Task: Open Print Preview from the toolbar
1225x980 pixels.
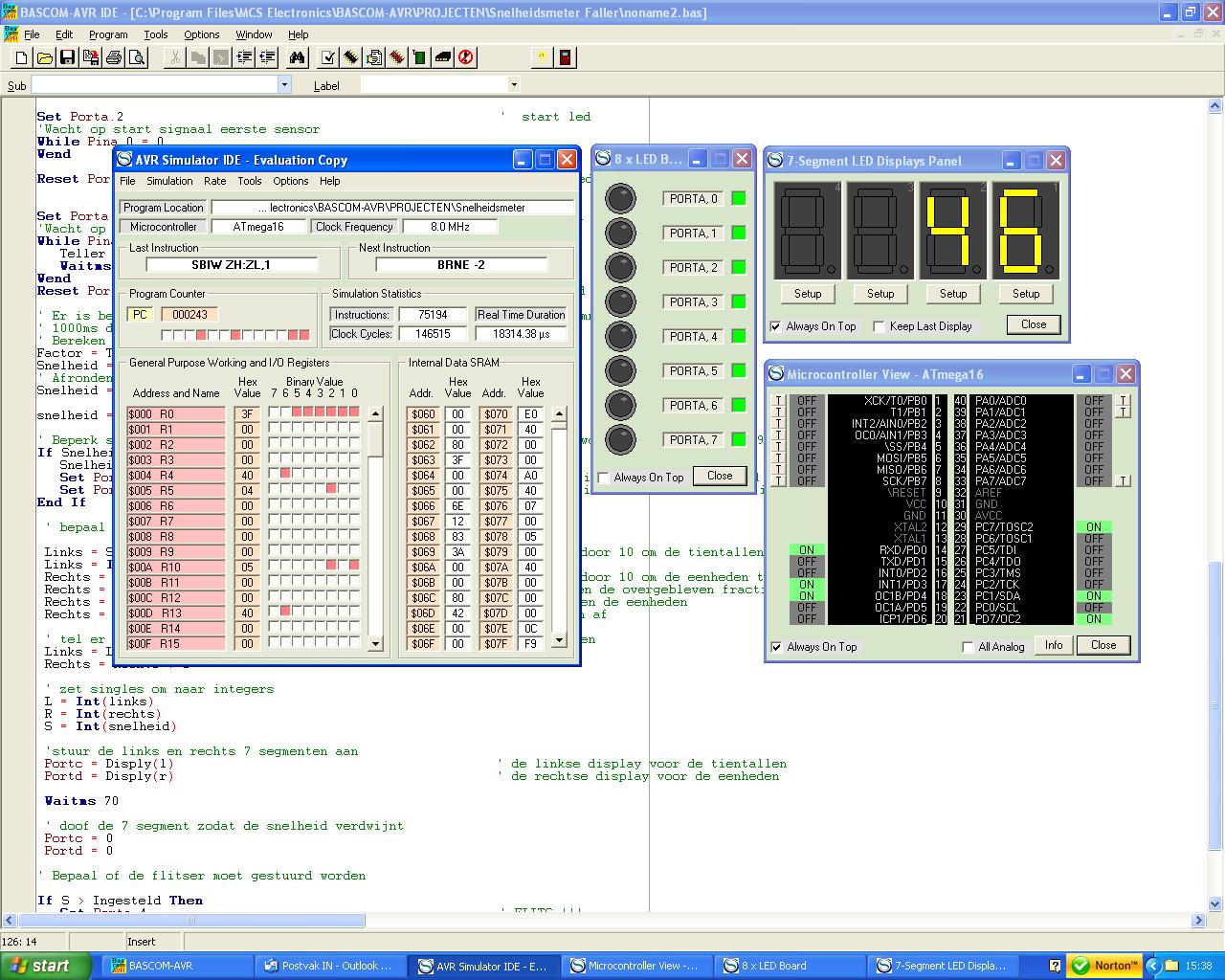Action: 137,58
